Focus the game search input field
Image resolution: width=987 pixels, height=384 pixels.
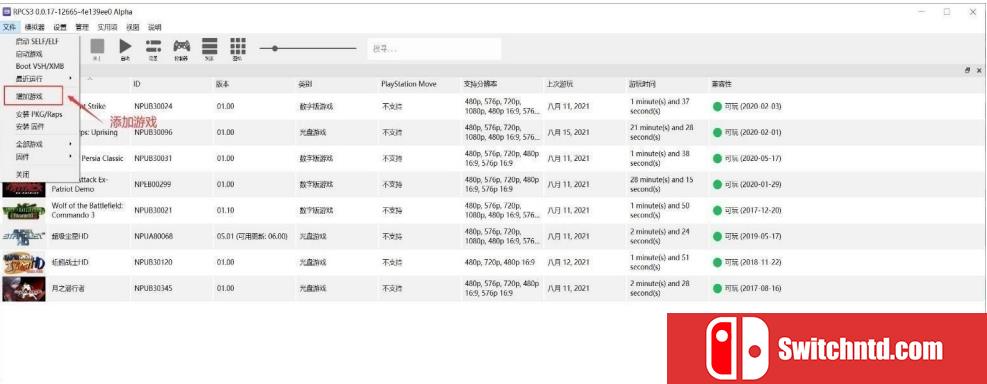point(434,48)
